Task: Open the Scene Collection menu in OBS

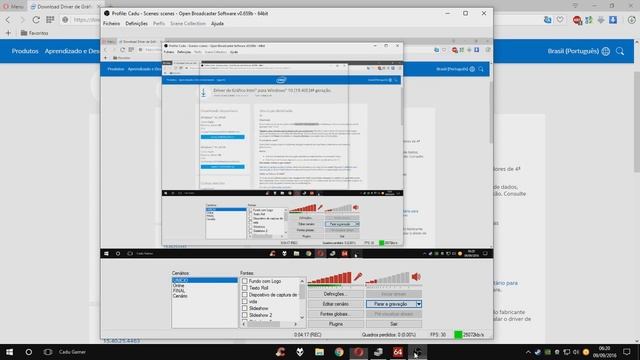Action: 188,24
